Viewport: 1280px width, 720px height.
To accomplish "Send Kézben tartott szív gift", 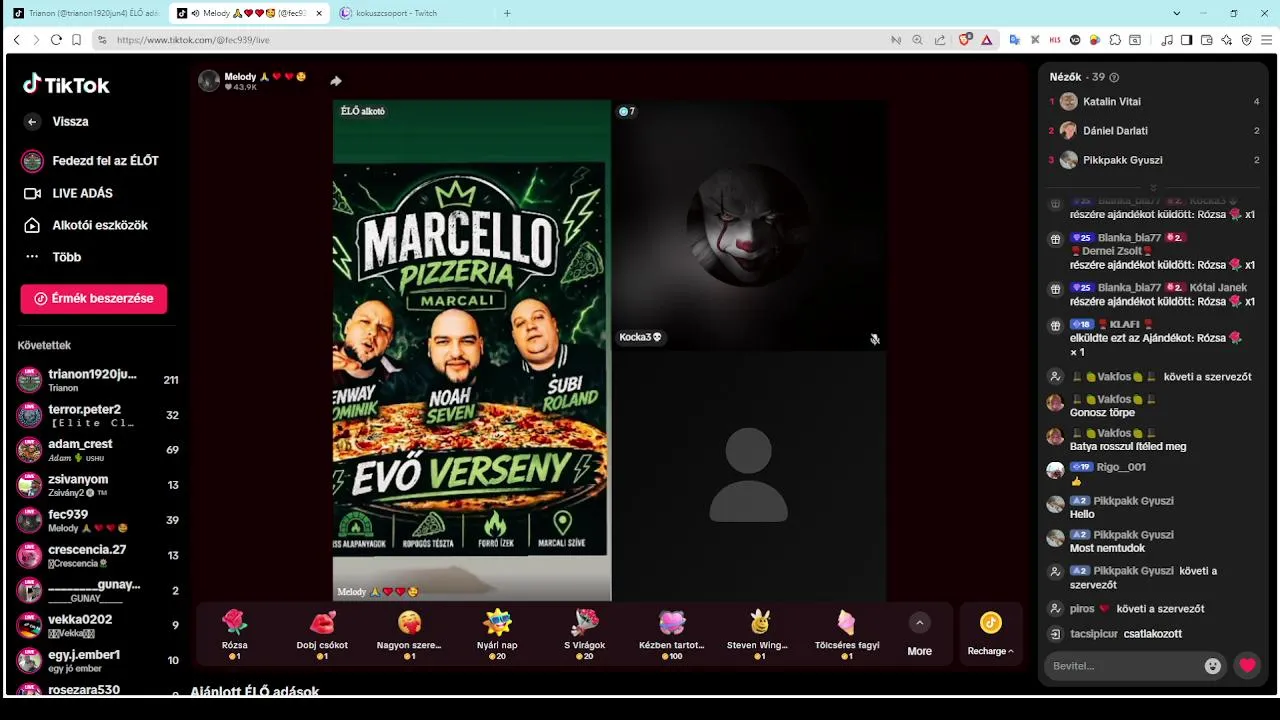I will [x=672, y=634].
